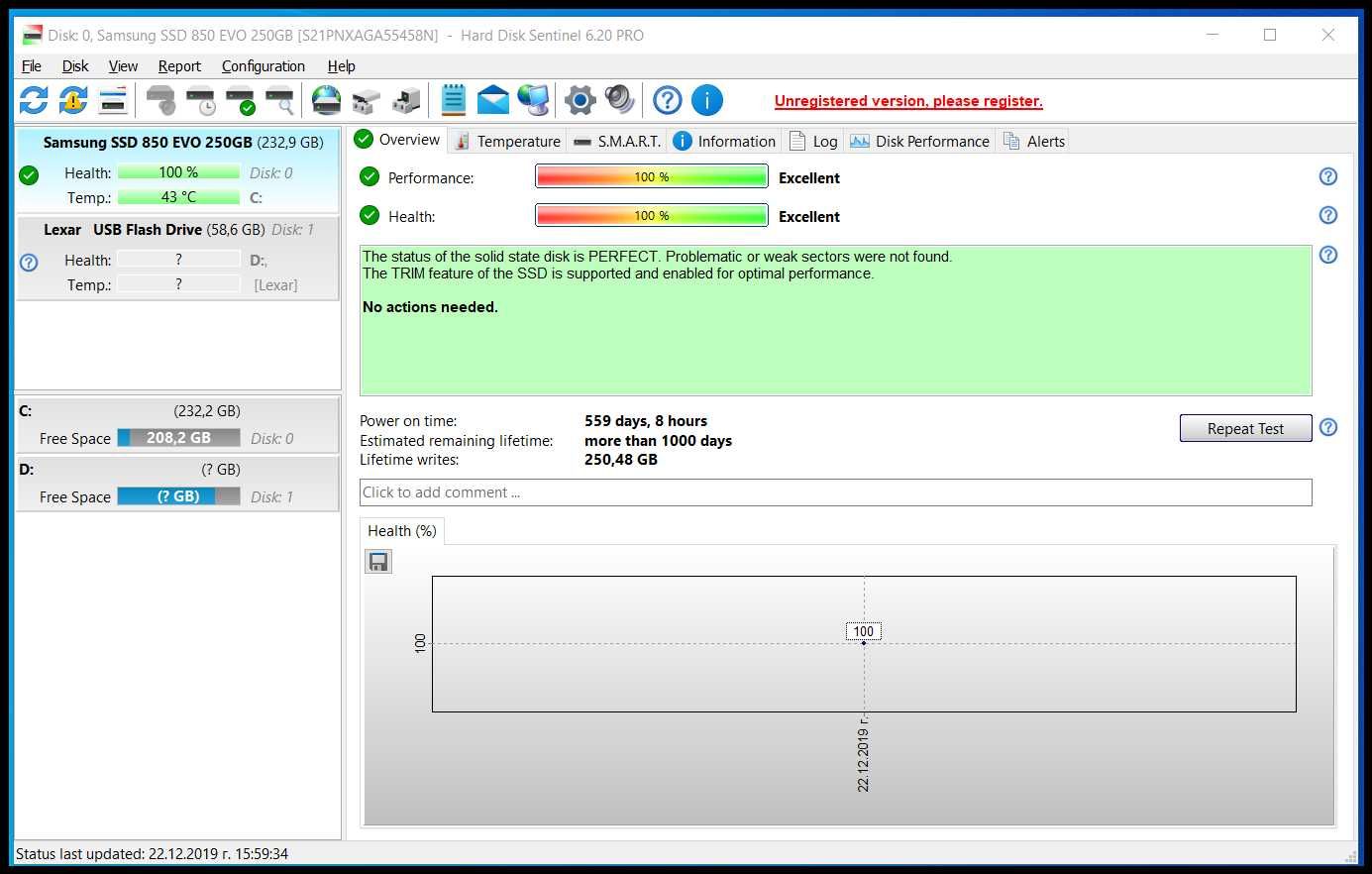1372x874 pixels.
Task: Click the No actions needed. text
Action: [x=430, y=307]
